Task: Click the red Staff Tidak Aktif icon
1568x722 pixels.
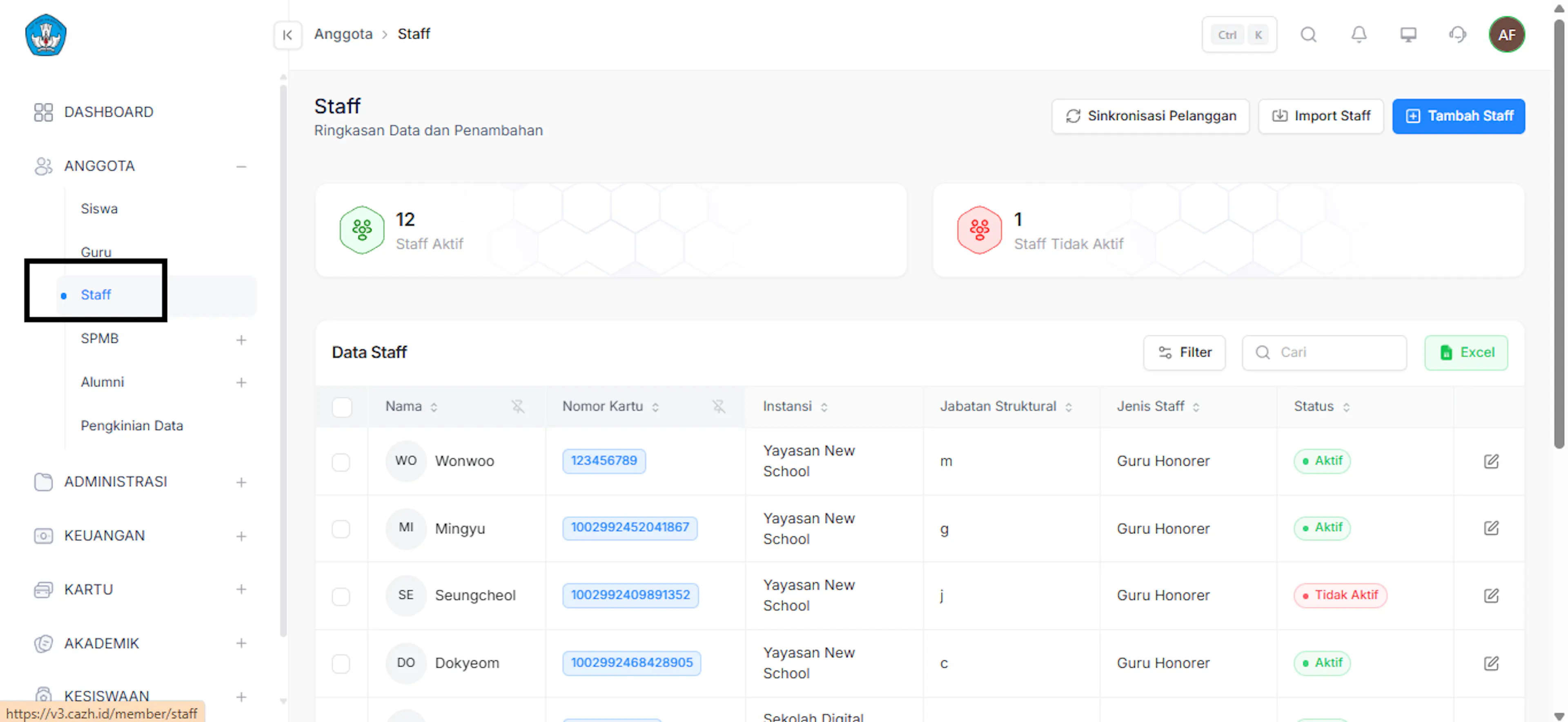Action: point(979,230)
